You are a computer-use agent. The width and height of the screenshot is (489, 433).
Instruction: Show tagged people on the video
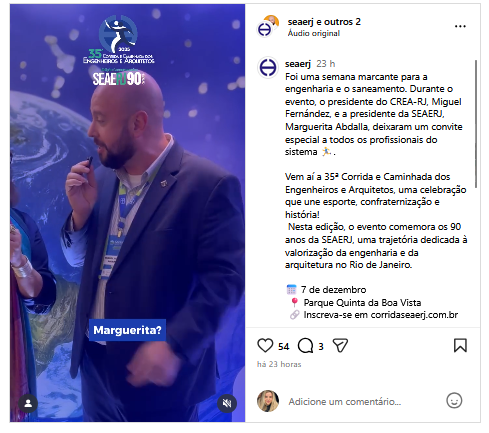click(28, 403)
